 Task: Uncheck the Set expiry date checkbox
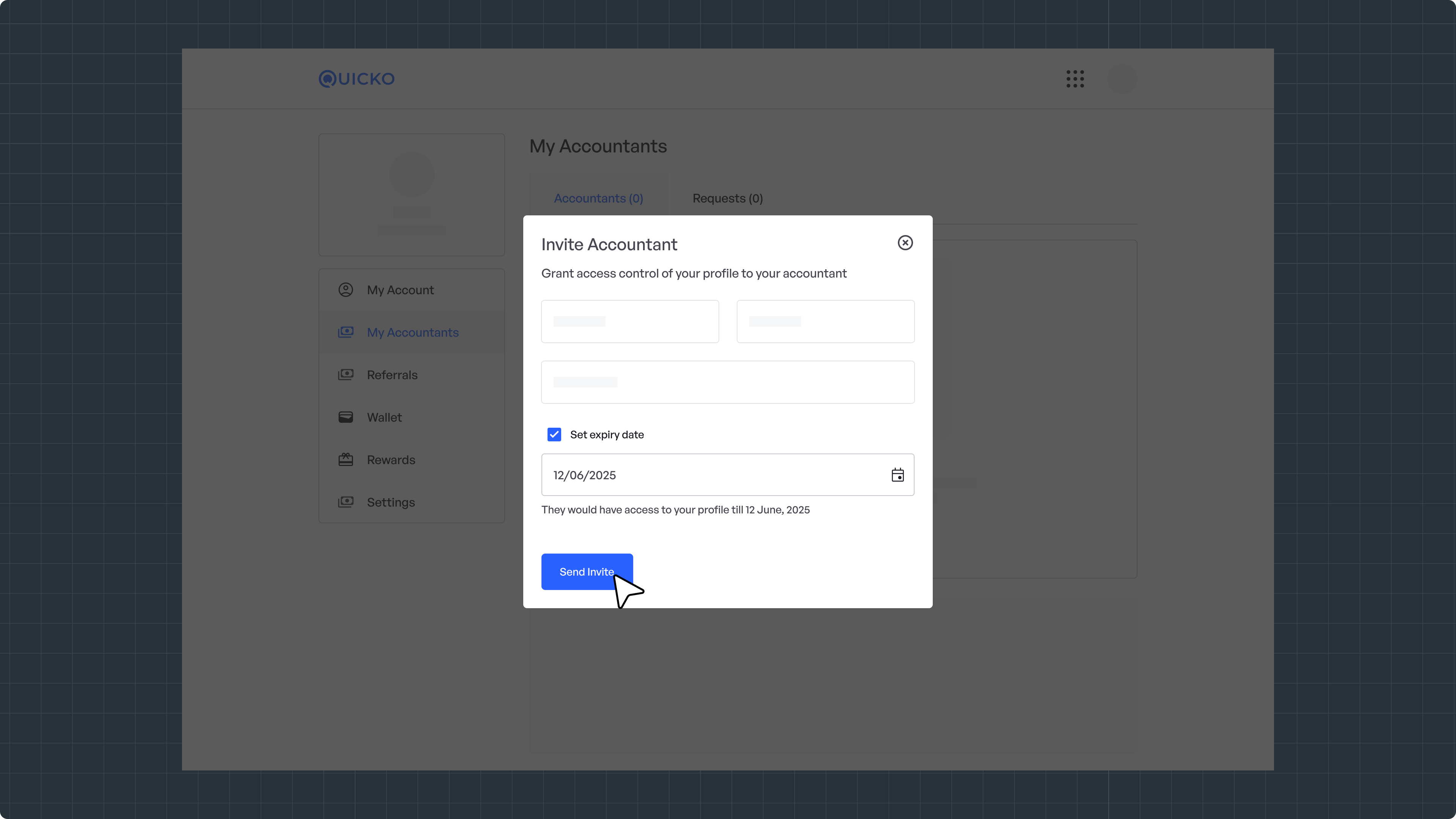(554, 434)
